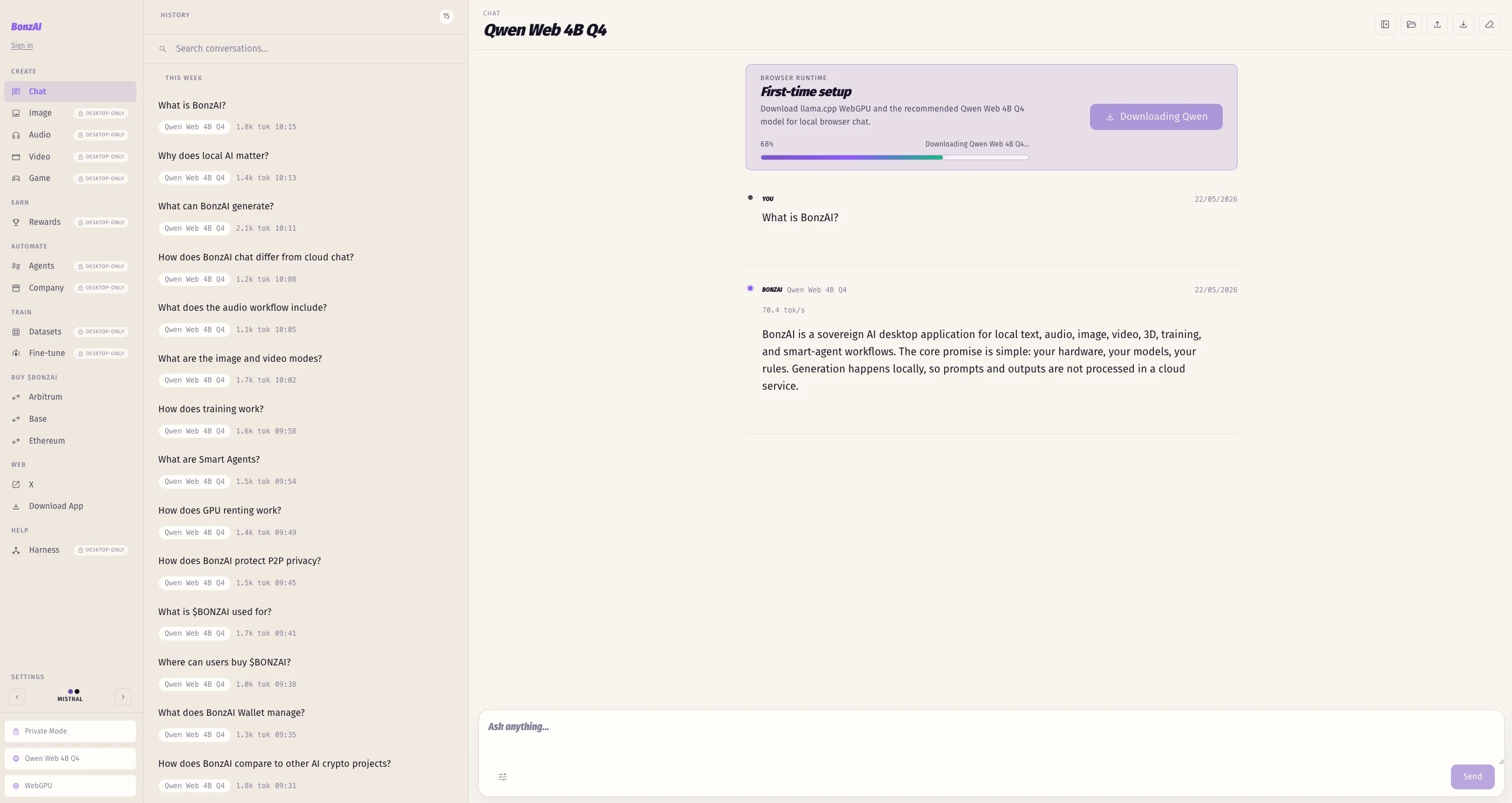Open "How does BonzAI protect P2P privacy?" conversation

pos(306,571)
